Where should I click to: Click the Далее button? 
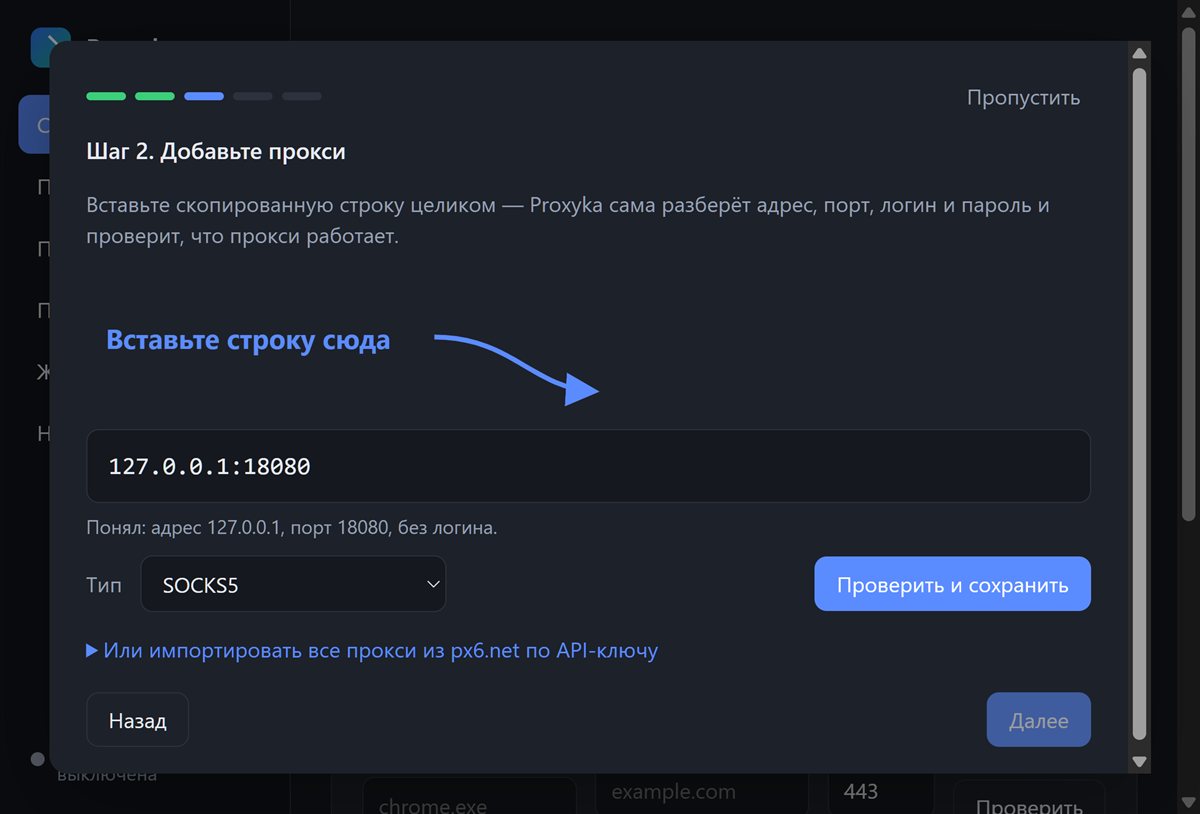pos(1038,720)
